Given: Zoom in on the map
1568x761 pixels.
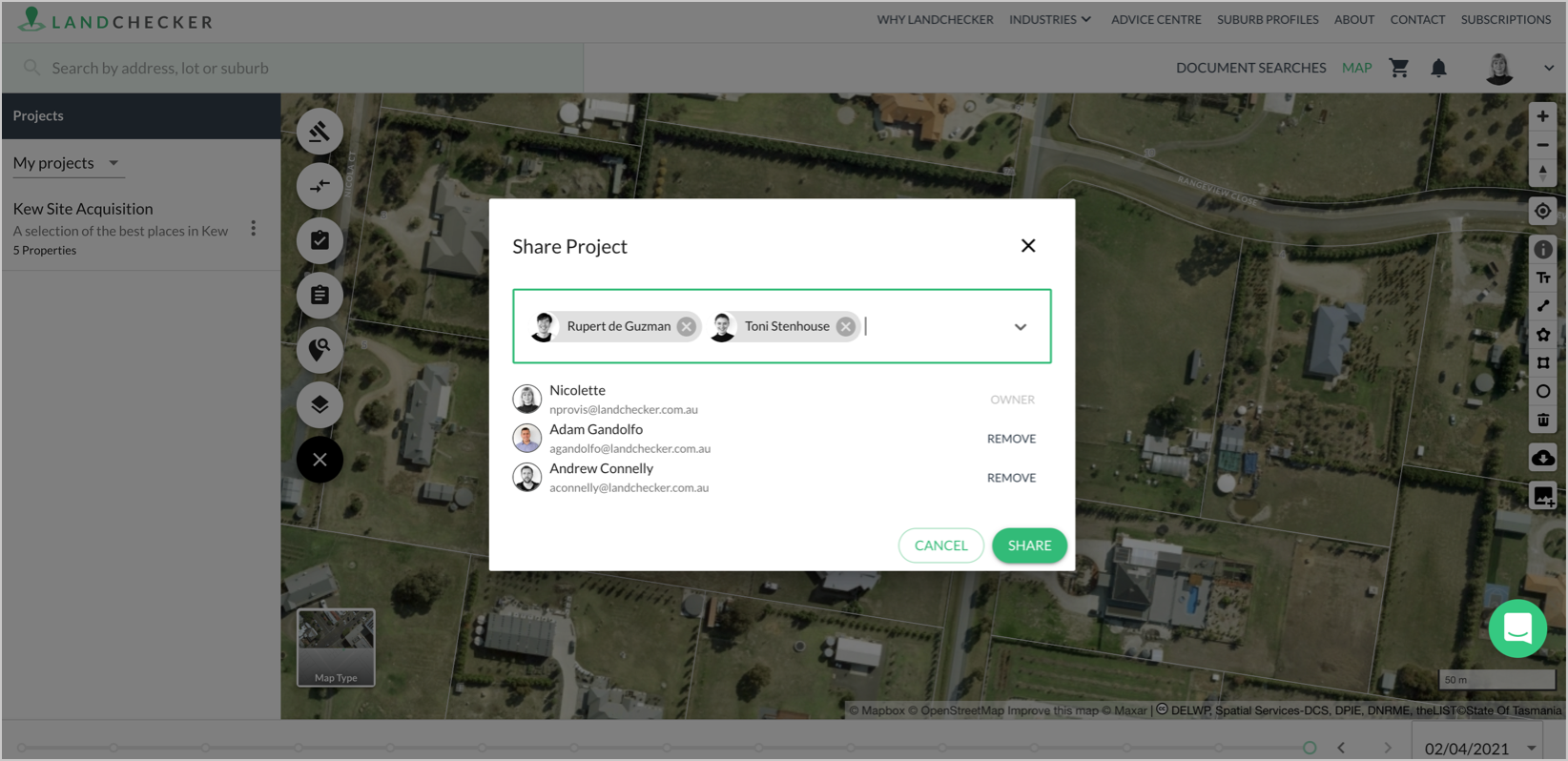Looking at the screenshot, I should pos(1542,116).
